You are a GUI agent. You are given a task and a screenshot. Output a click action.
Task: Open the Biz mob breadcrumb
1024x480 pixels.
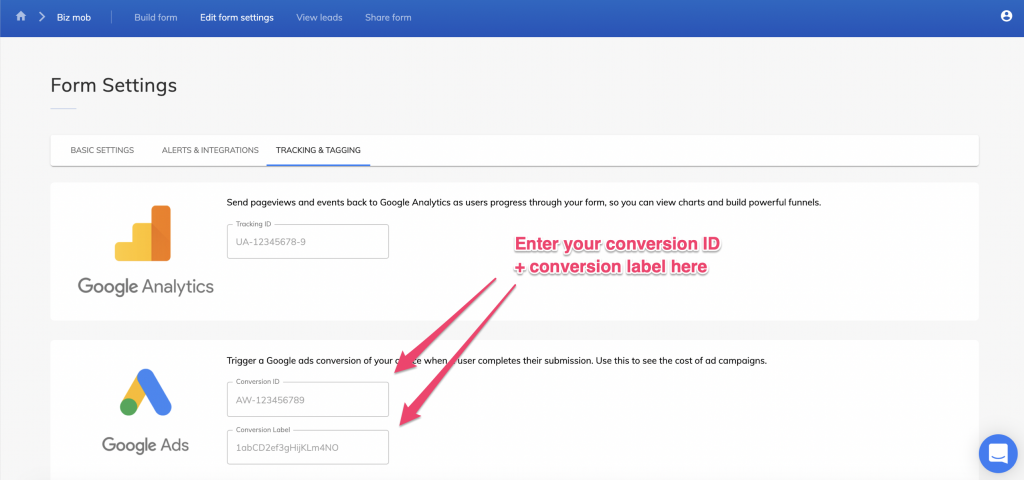coord(74,18)
